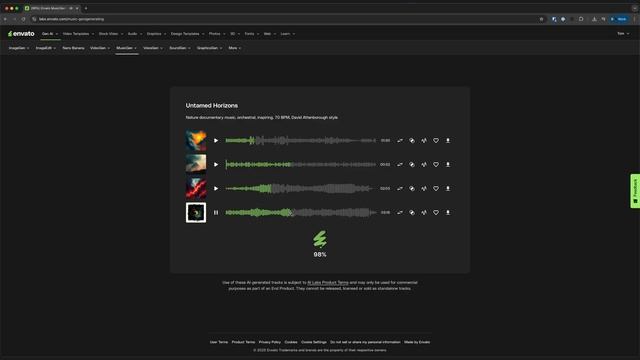The image size is (640, 360).
Task: Favorite the third track with heart icon
Action: (436, 189)
